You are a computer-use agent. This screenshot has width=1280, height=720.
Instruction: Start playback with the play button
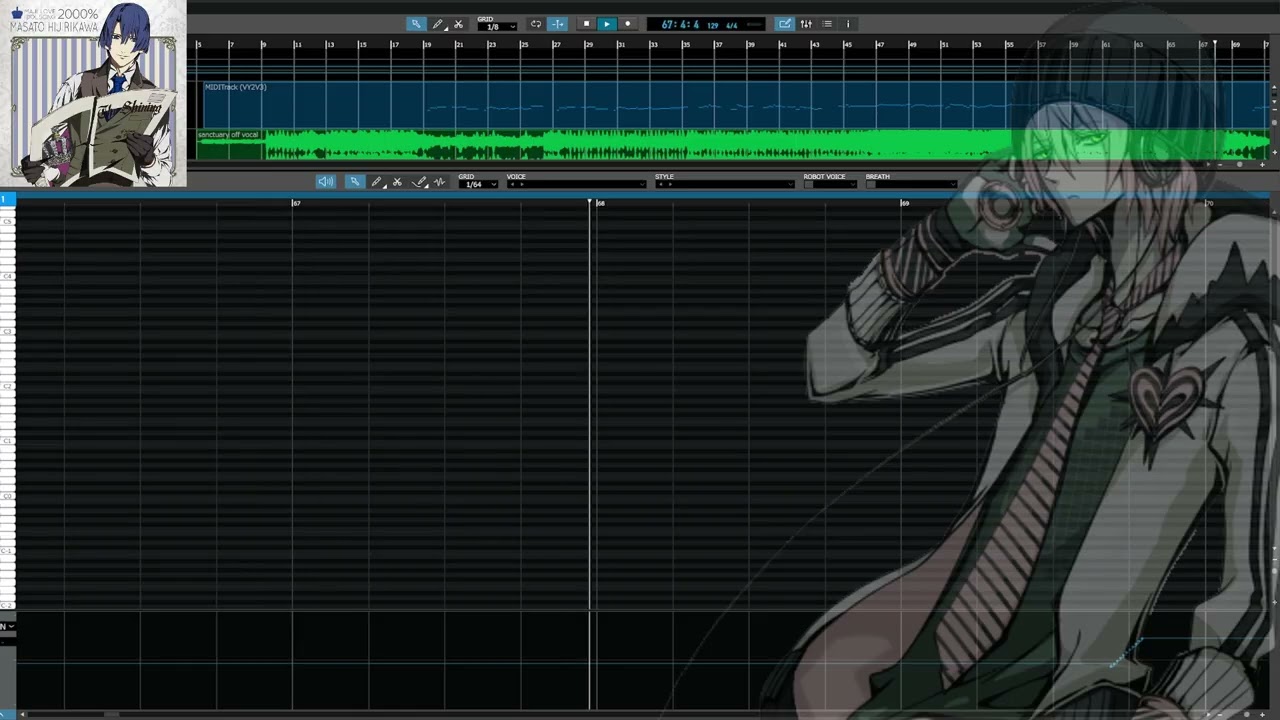[x=607, y=24]
